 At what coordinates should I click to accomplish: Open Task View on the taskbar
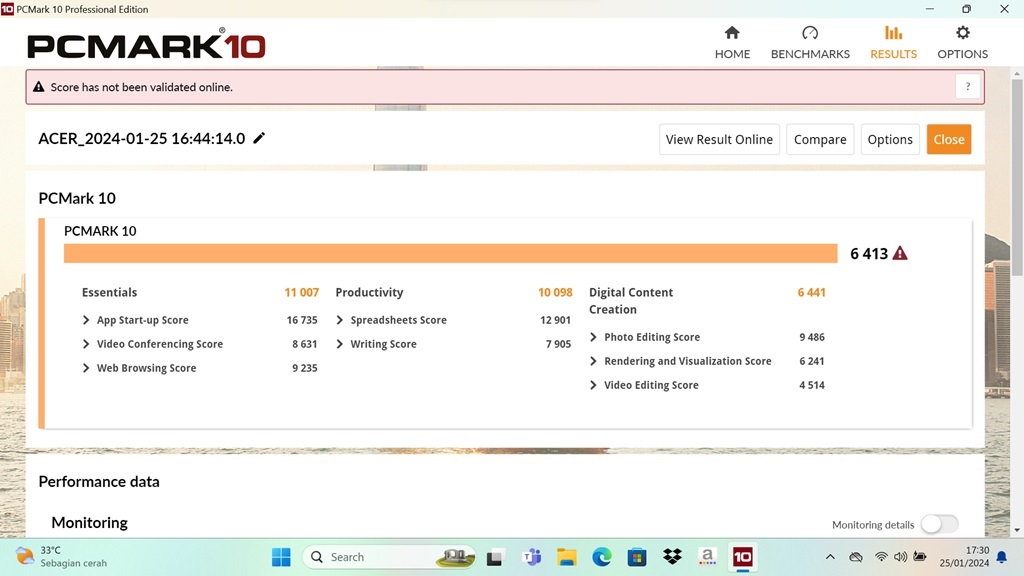494,557
